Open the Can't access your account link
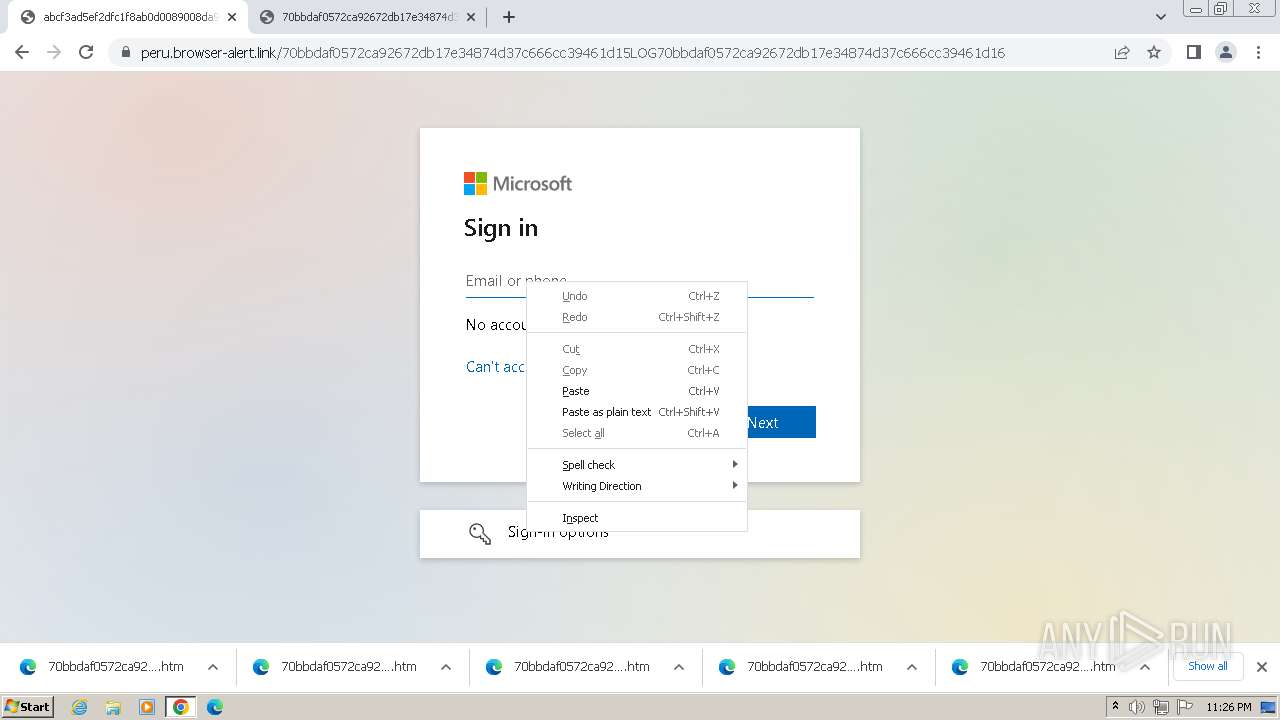 pyautogui.click(x=496, y=367)
